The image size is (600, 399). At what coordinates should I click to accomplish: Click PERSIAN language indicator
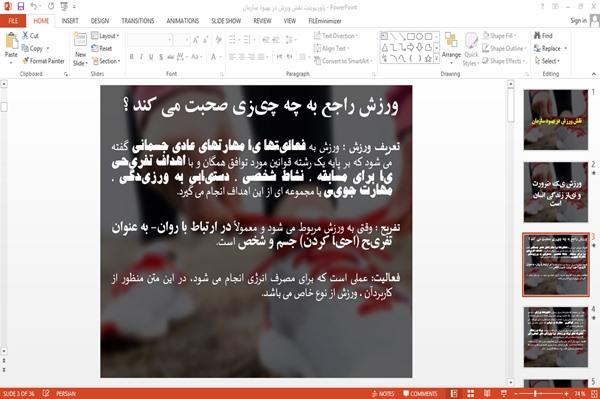66,393
